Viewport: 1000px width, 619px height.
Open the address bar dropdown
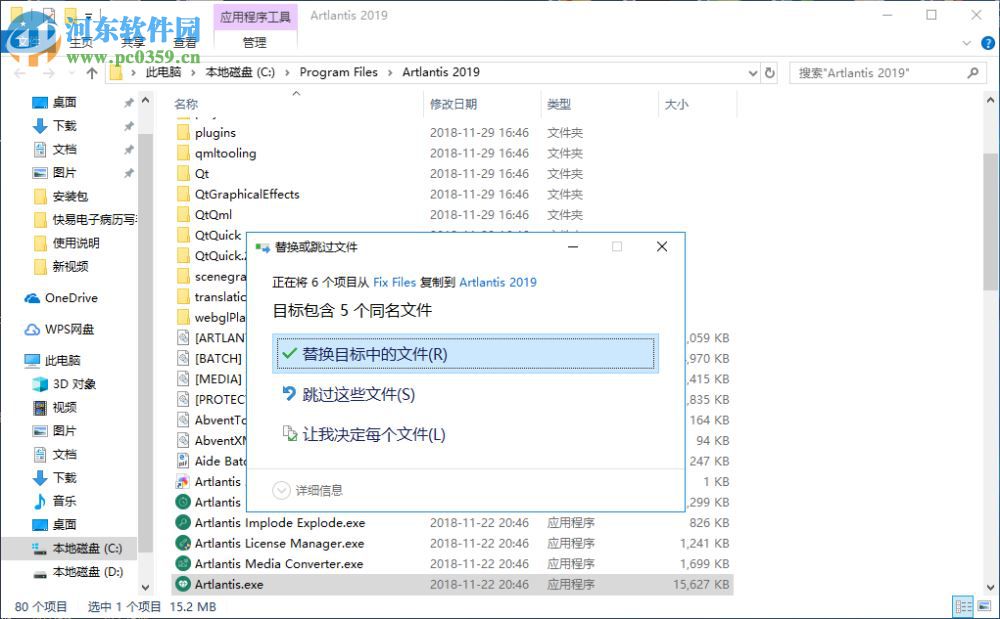[752, 72]
